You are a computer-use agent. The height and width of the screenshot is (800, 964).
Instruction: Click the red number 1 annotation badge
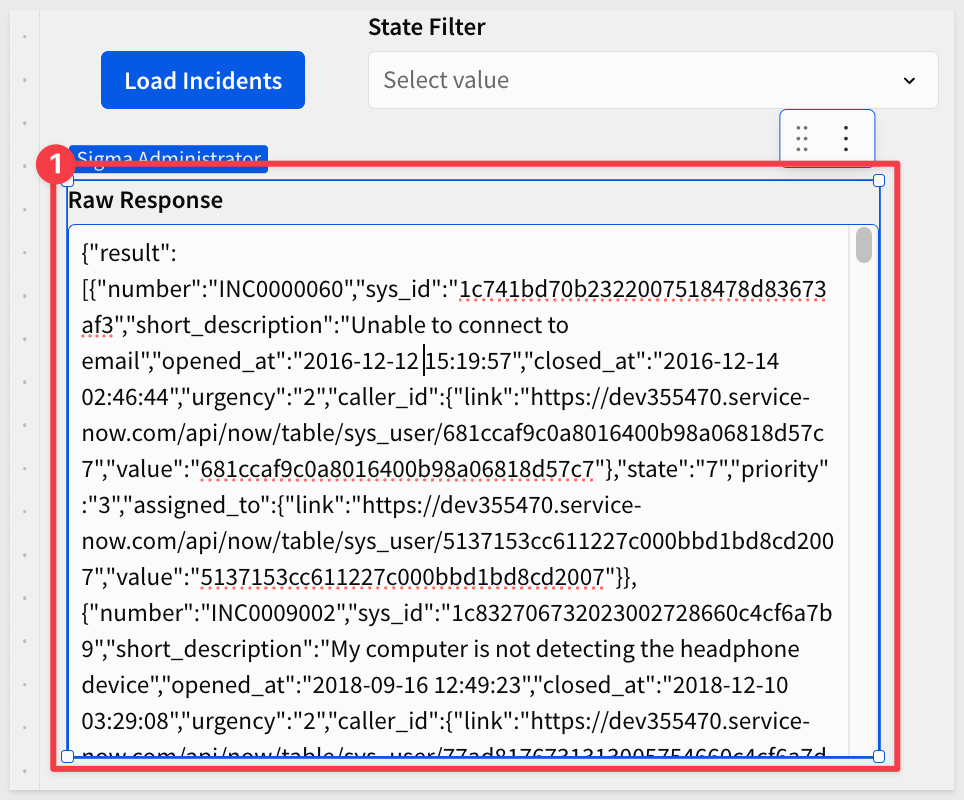point(56,164)
